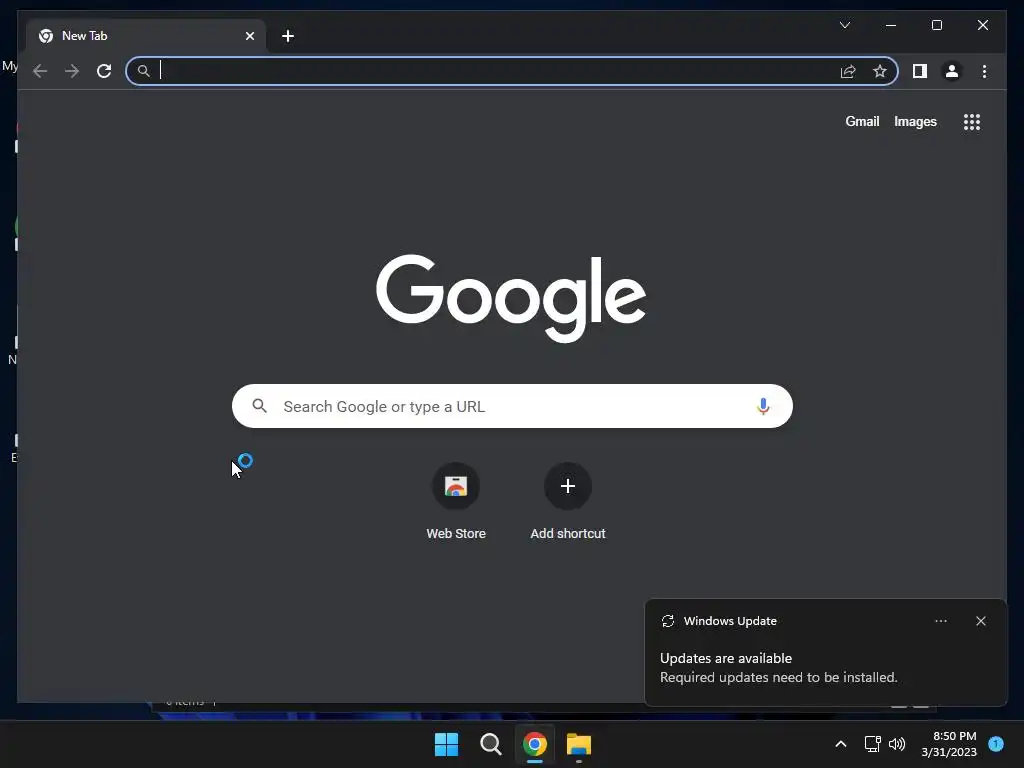The image size is (1024, 768).
Task: Open File Explorer from taskbar
Action: coord(579,744)
